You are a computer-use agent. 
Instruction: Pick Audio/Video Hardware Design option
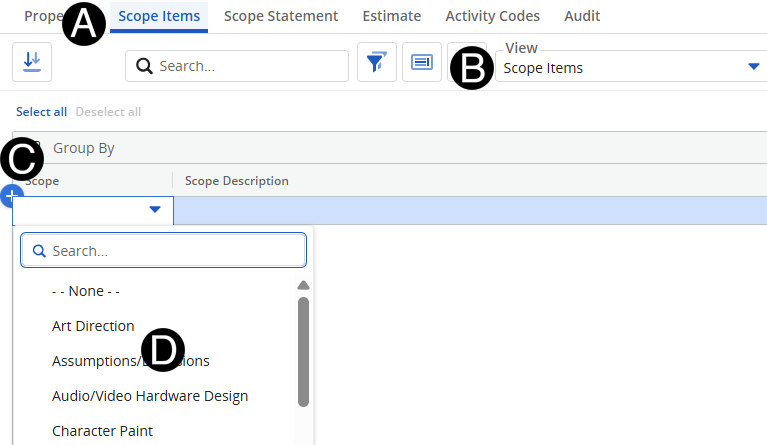coord(150,396)
